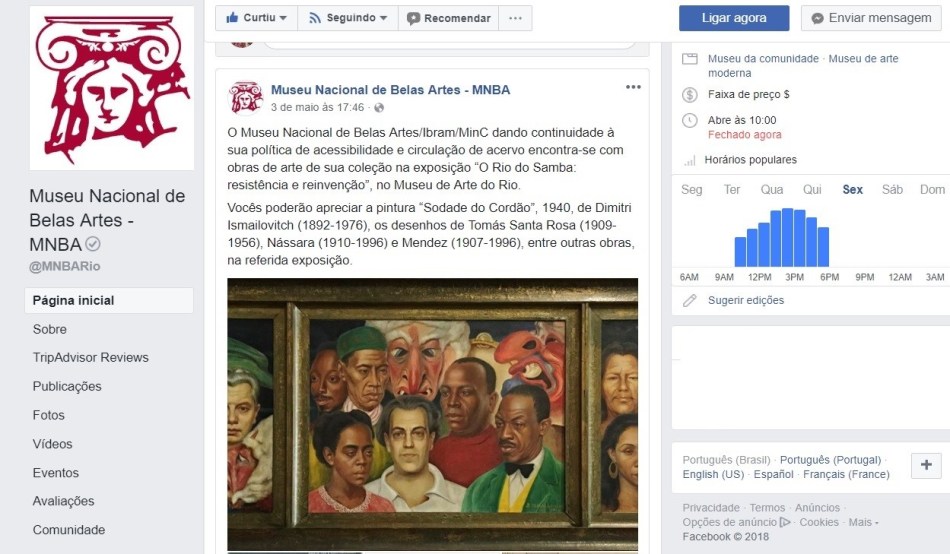Add a language with the plus button
The width and height of the screenshot is (950, 554).
(x=926, y=466)
